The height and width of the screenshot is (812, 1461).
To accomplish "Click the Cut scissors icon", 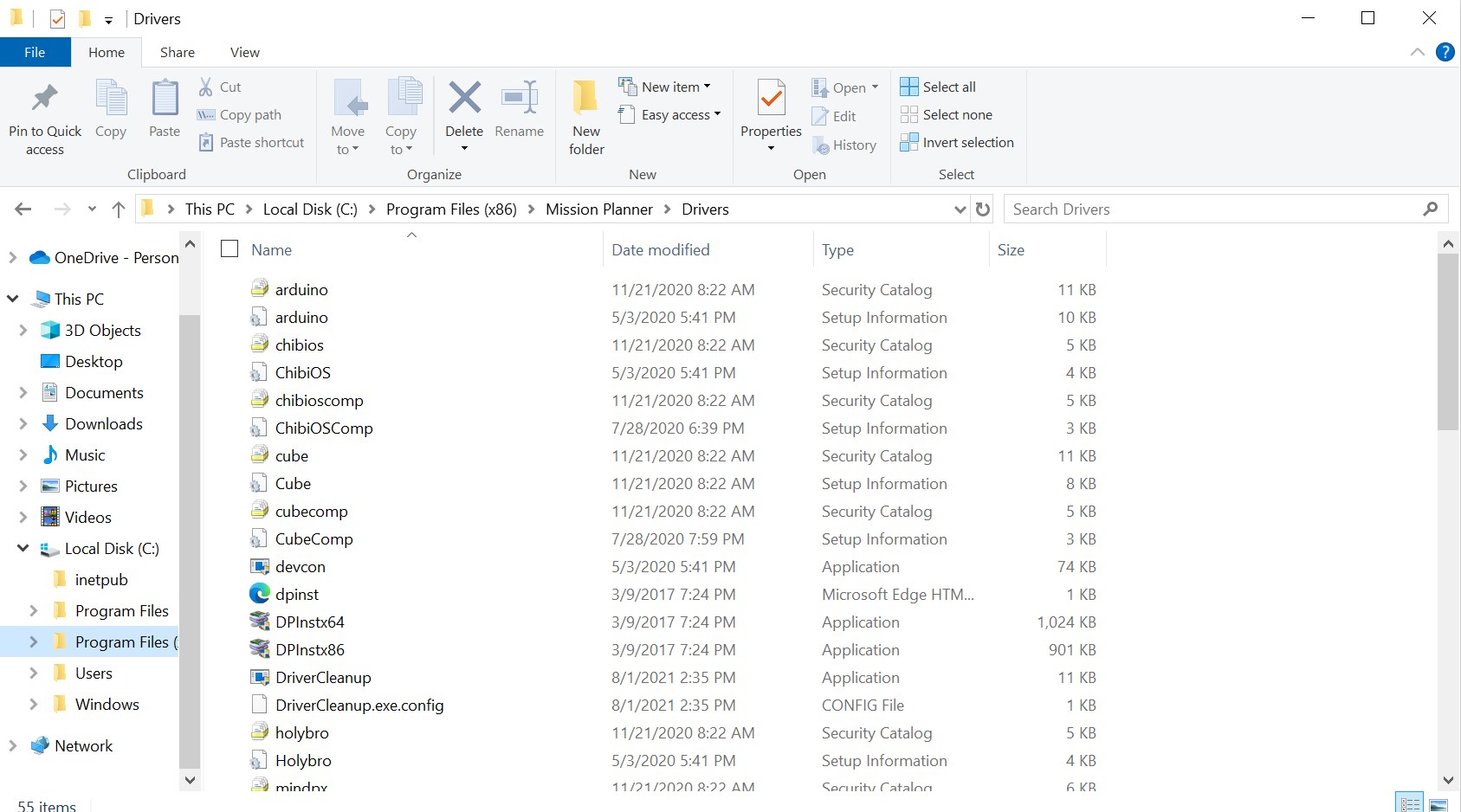I will coord(205,87).
